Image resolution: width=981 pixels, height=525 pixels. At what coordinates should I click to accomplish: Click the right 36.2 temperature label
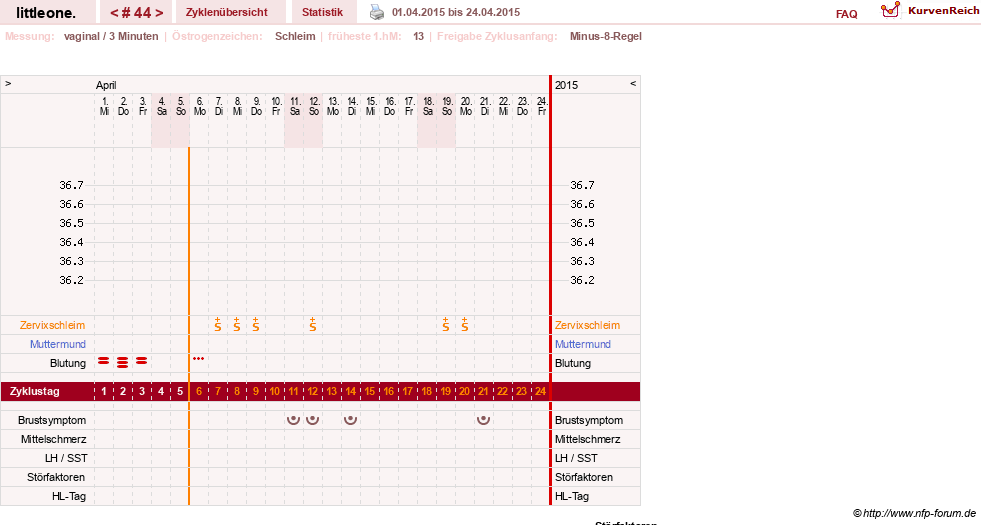pos(582,280)
